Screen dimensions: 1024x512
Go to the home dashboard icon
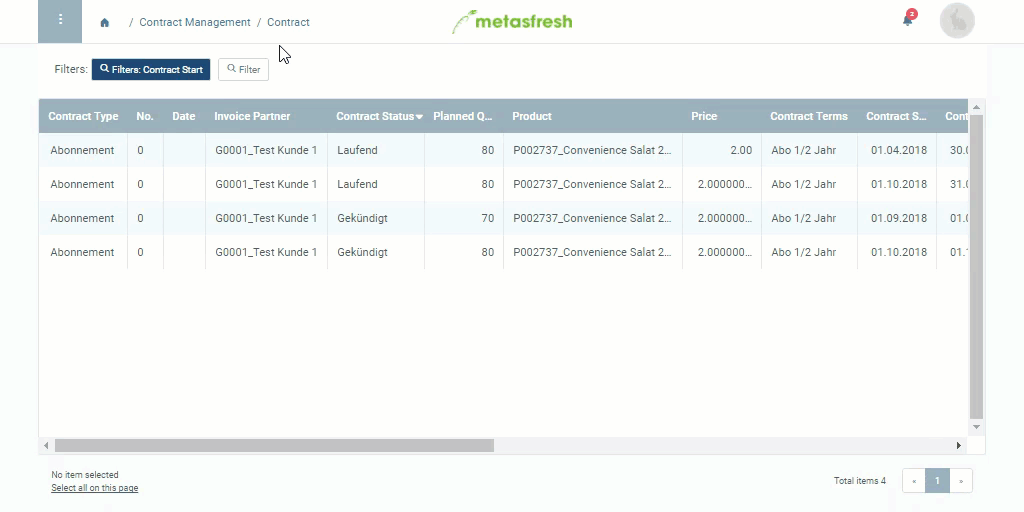[104, 23]
